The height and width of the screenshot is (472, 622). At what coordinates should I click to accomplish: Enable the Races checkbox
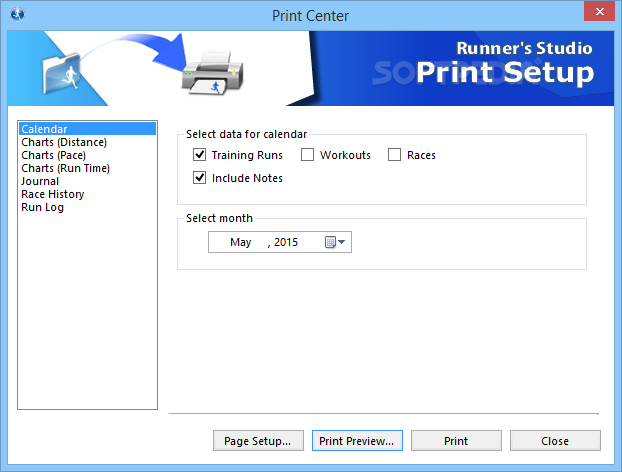(394, 155)
